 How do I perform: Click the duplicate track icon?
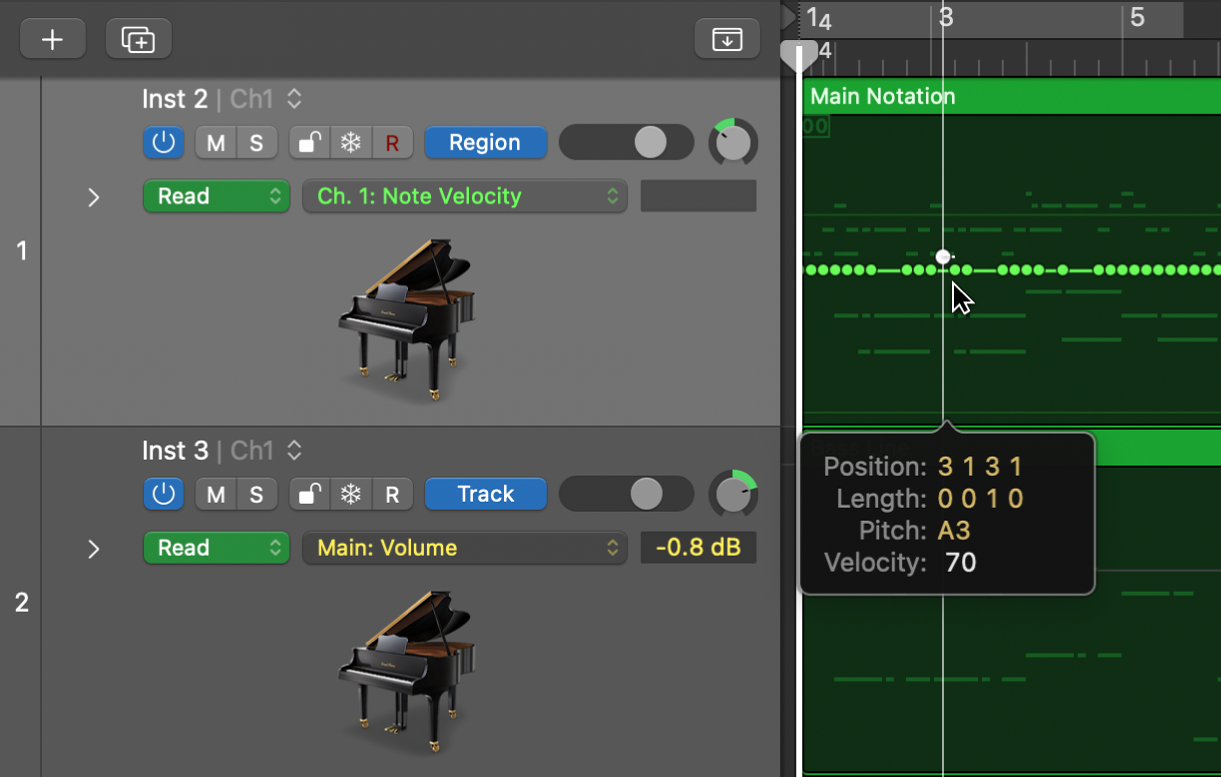point(138,38)
